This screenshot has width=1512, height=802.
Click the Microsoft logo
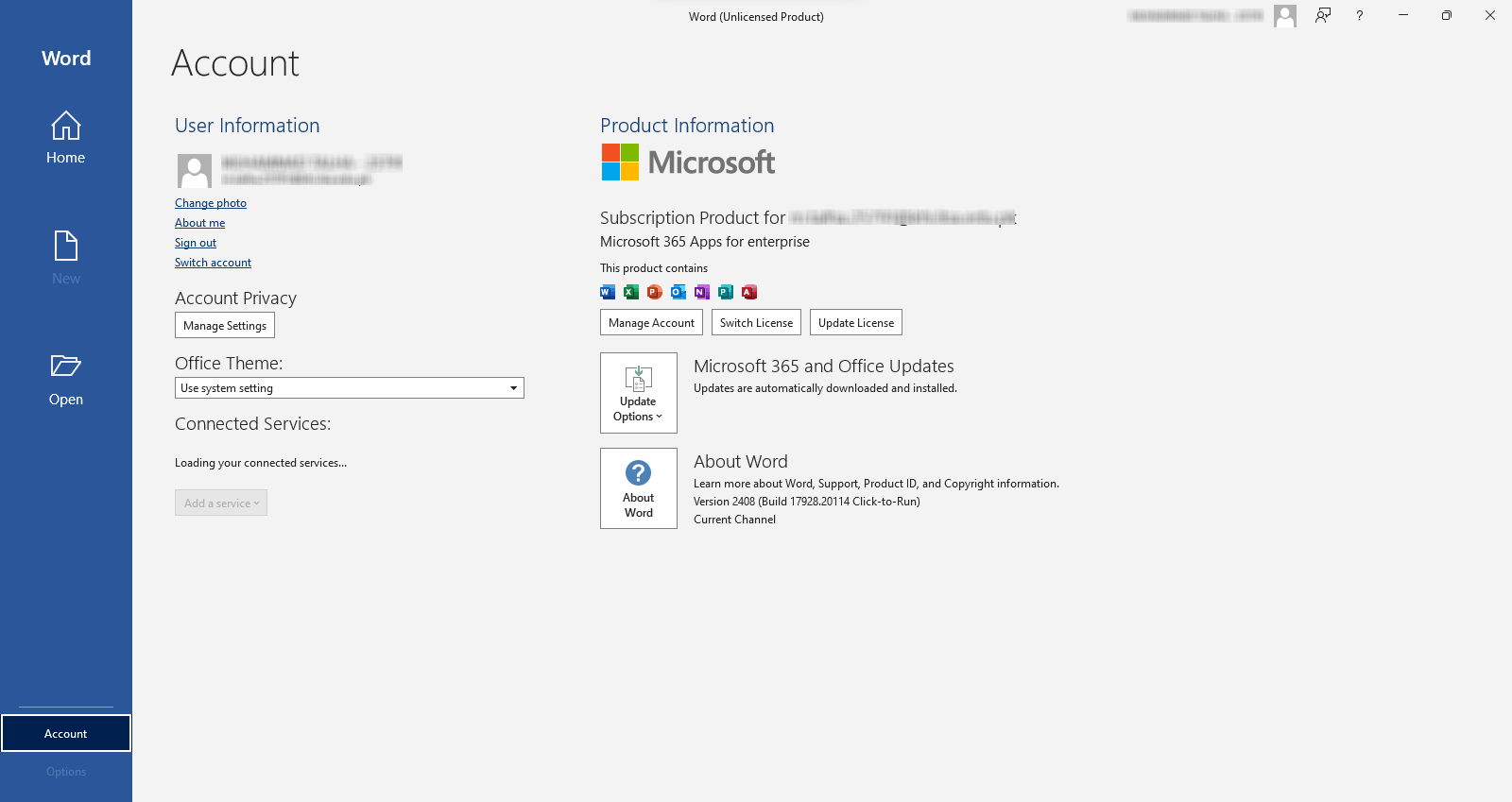pos(688,162)
